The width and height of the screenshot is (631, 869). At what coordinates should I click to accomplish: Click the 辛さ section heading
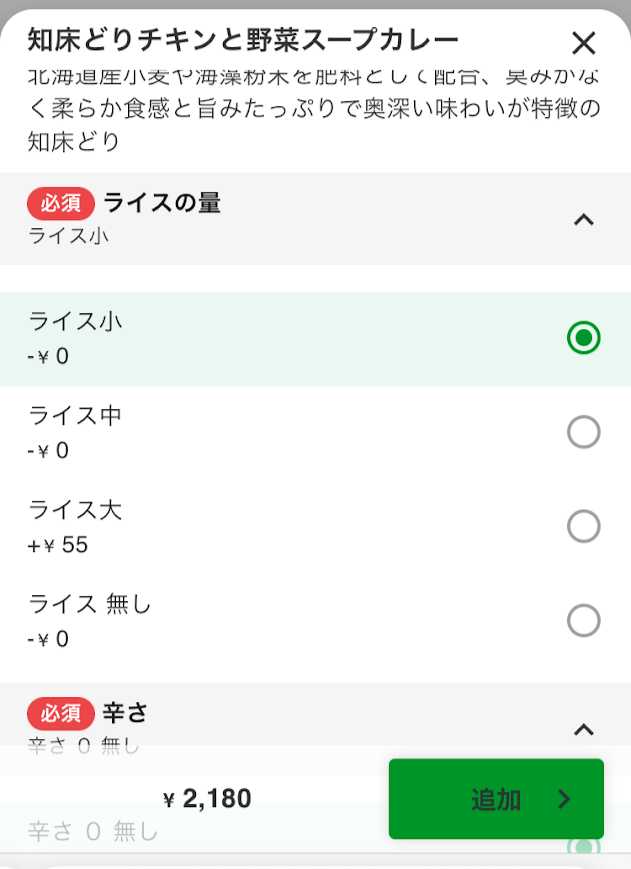click(x=125, y=713)
